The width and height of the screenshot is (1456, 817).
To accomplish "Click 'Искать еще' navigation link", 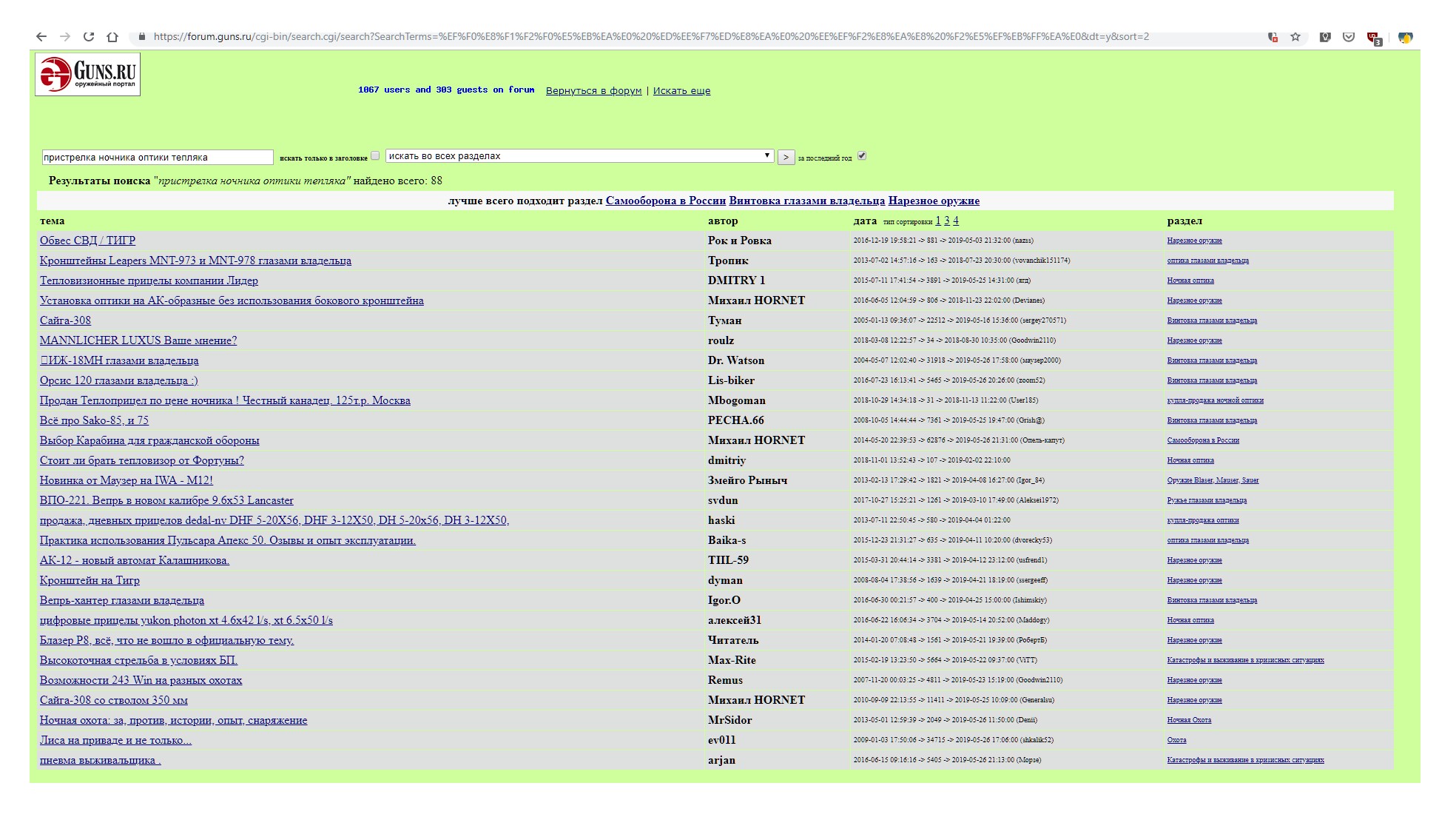I will tap(681, 91).
